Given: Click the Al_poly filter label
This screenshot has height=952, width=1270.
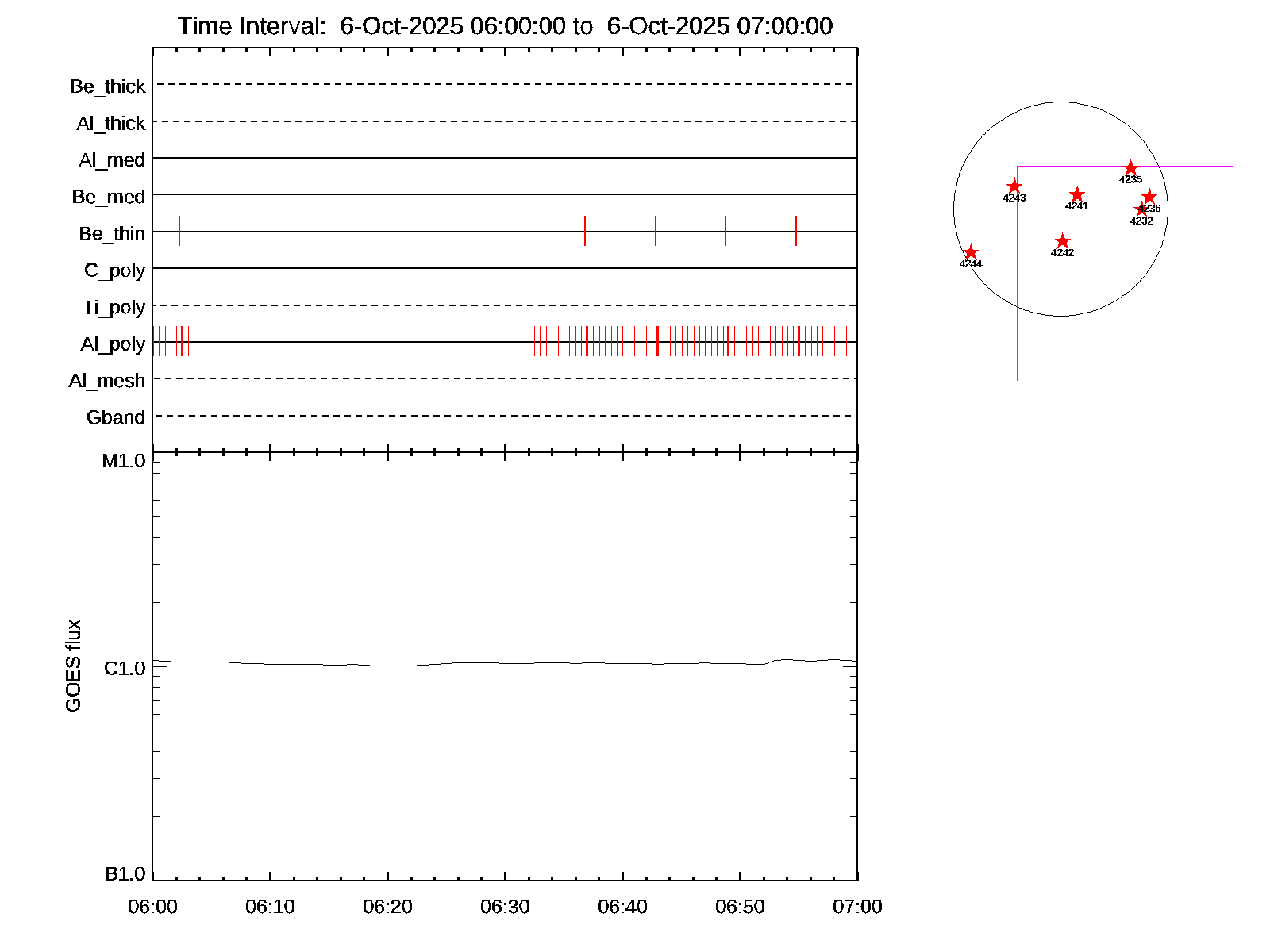Looking at the screenshot, I should click(x=113, y=344).
